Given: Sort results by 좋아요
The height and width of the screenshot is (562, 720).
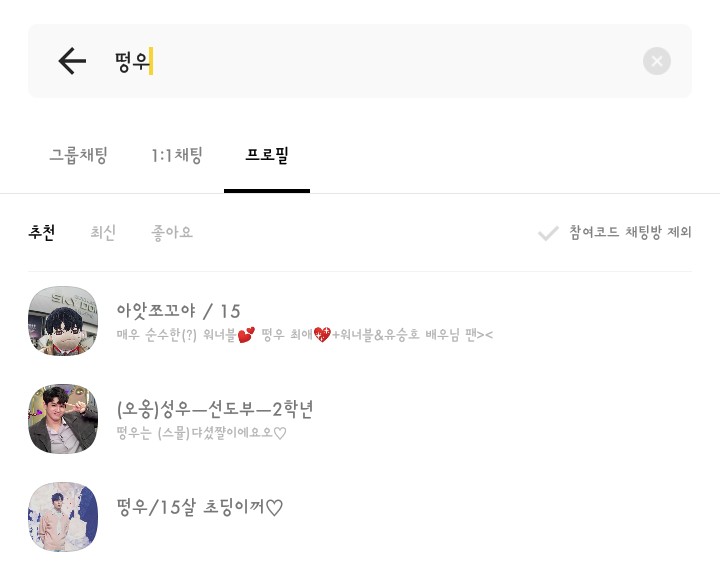Looking at the screenshot, I should 172,232.
